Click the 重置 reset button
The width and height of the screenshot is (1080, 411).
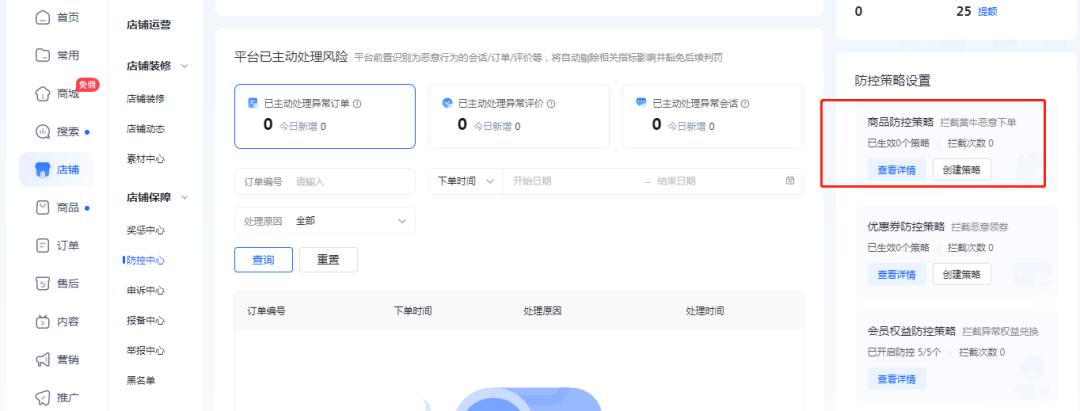(329, 260)
